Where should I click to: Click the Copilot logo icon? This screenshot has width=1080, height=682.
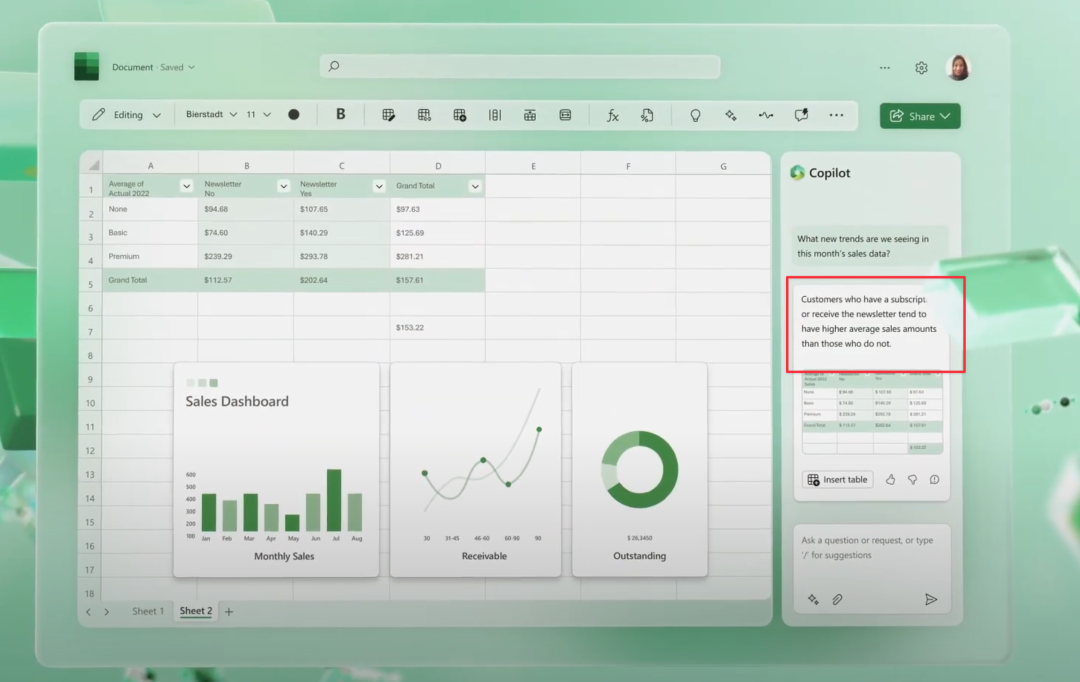point(798,172)
